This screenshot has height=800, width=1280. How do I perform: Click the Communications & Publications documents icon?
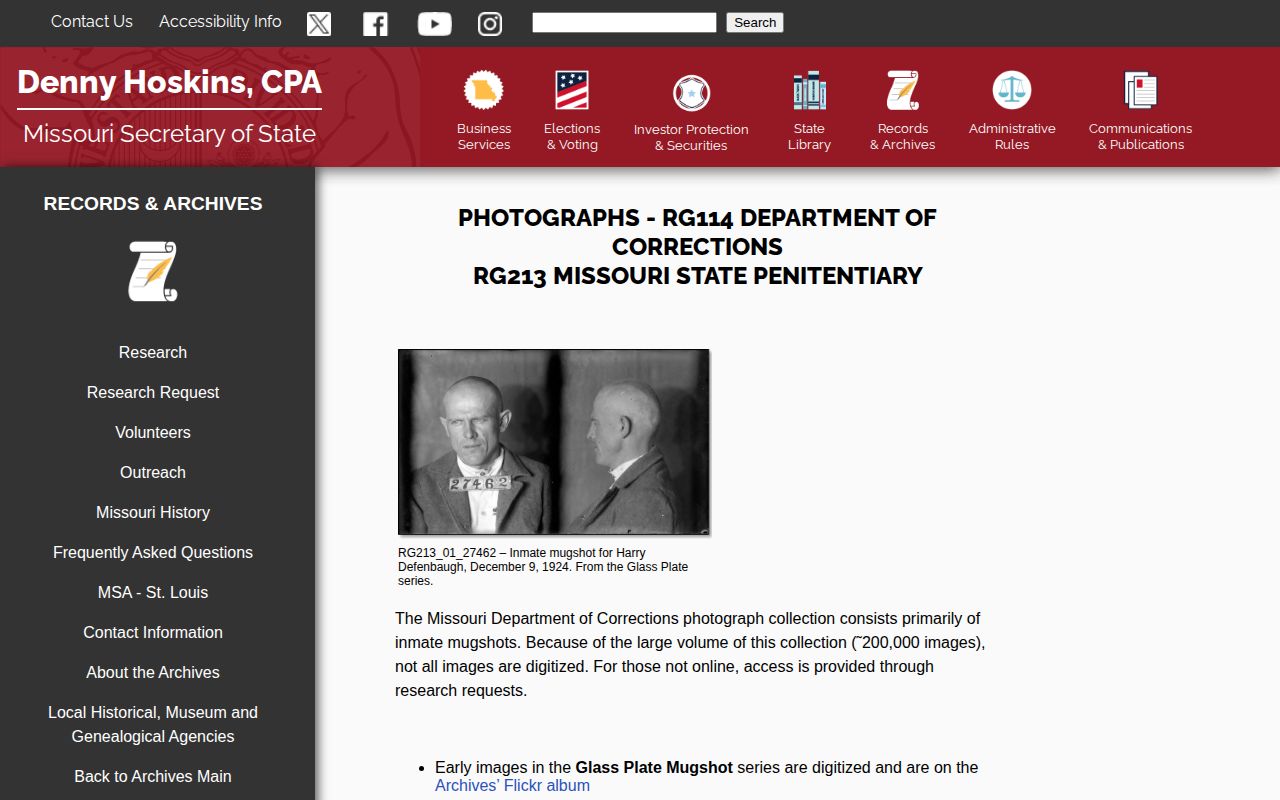pos(1140,90)
